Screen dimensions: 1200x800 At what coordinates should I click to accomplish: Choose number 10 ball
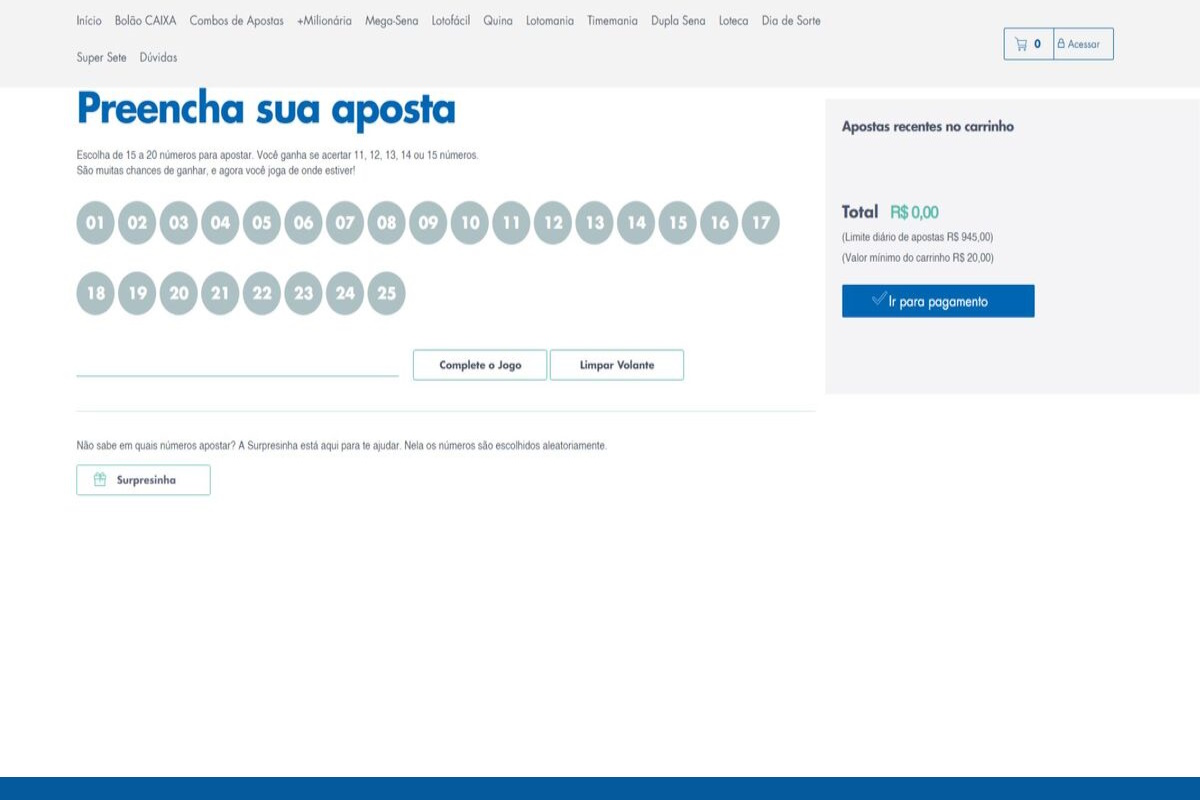tap(470, 223)
